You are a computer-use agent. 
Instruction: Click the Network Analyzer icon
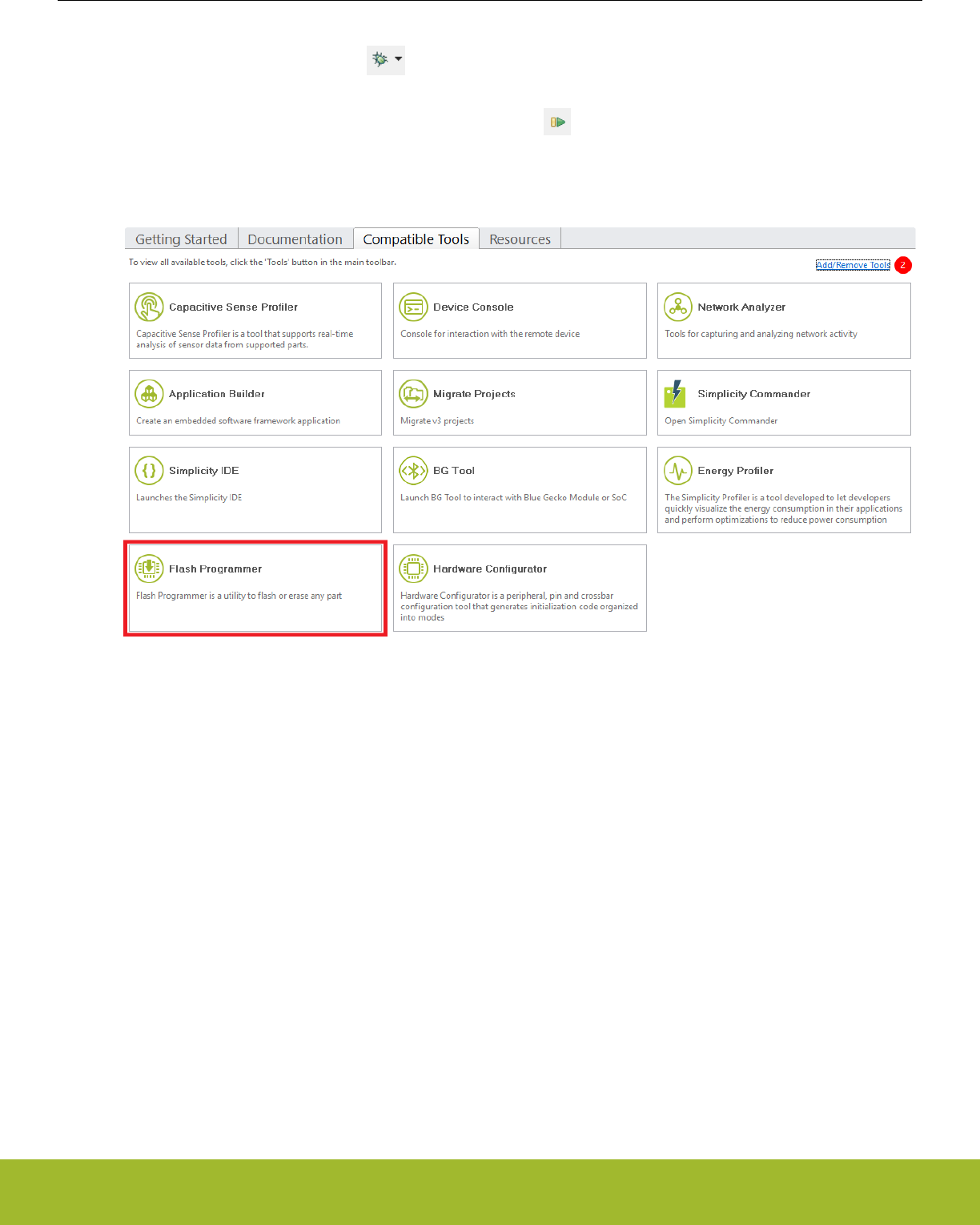tap(678, 307)
